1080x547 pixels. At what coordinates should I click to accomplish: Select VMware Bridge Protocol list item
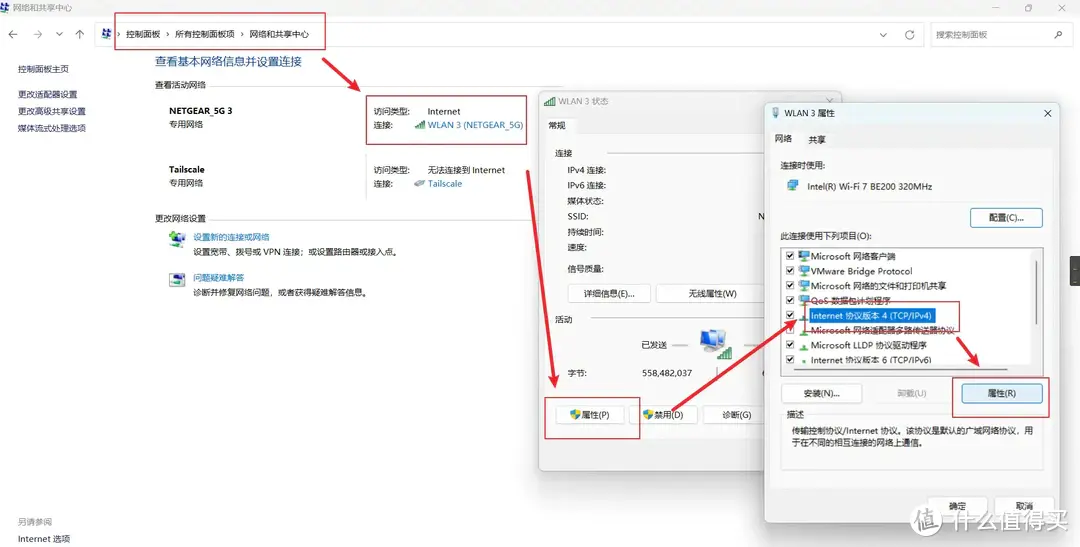point(862,271)
